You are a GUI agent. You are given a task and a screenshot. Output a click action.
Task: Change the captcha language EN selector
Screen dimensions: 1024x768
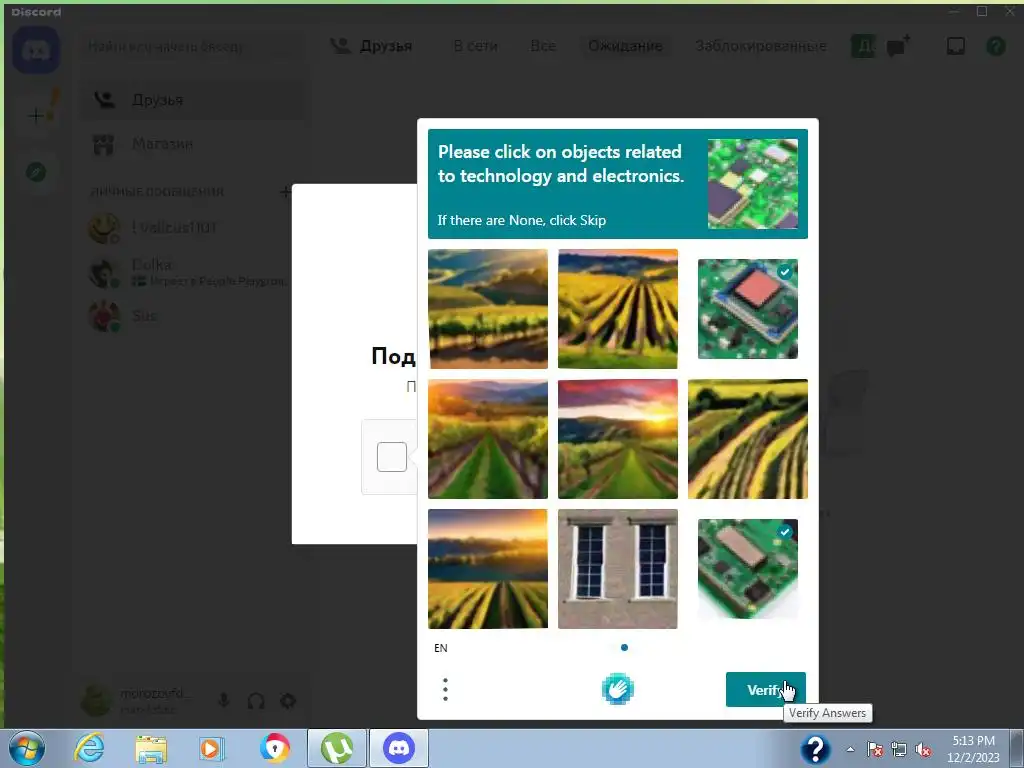click(441, 648)
